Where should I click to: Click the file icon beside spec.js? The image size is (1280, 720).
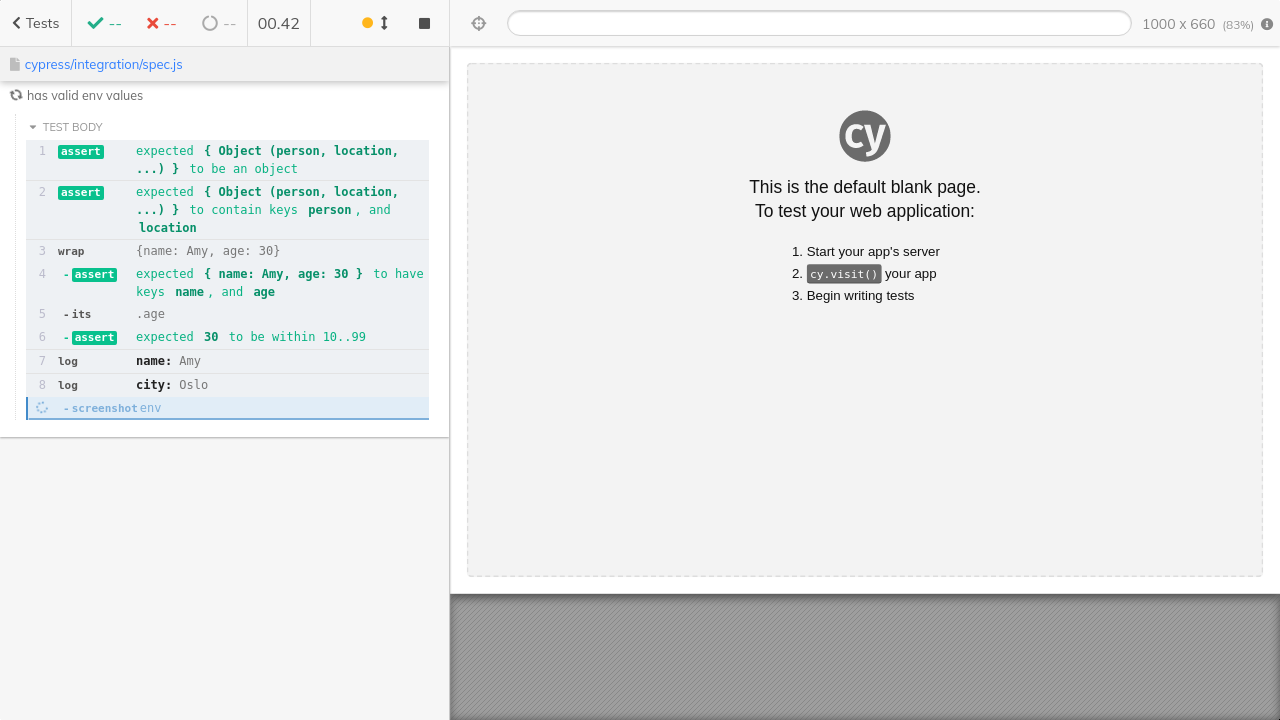click(15, 64)
